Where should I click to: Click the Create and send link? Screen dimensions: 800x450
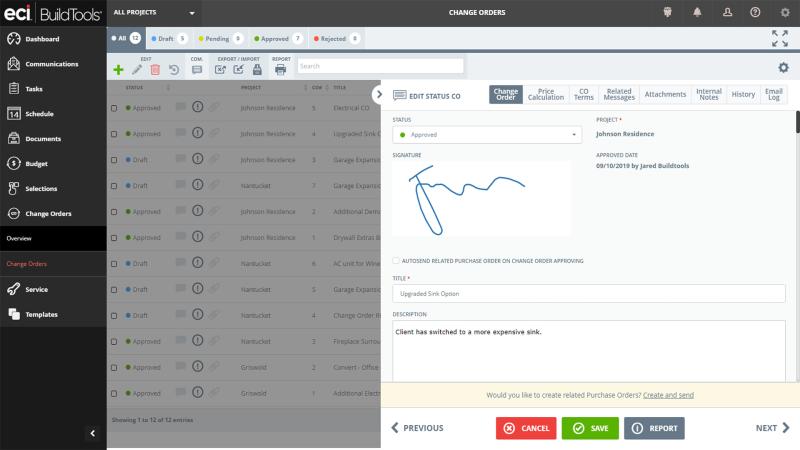[x=668, y=395]
